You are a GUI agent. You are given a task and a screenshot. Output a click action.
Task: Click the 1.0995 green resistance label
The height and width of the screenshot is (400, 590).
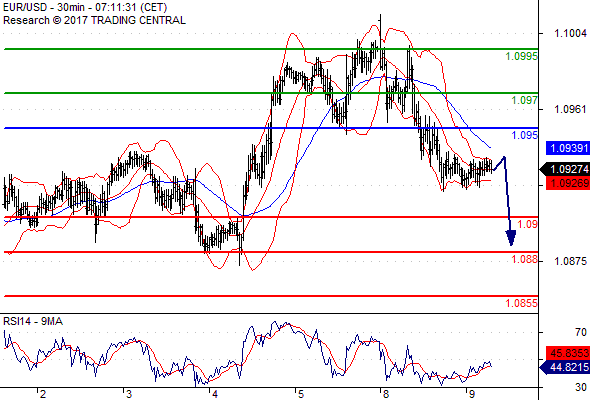(522, 56)
